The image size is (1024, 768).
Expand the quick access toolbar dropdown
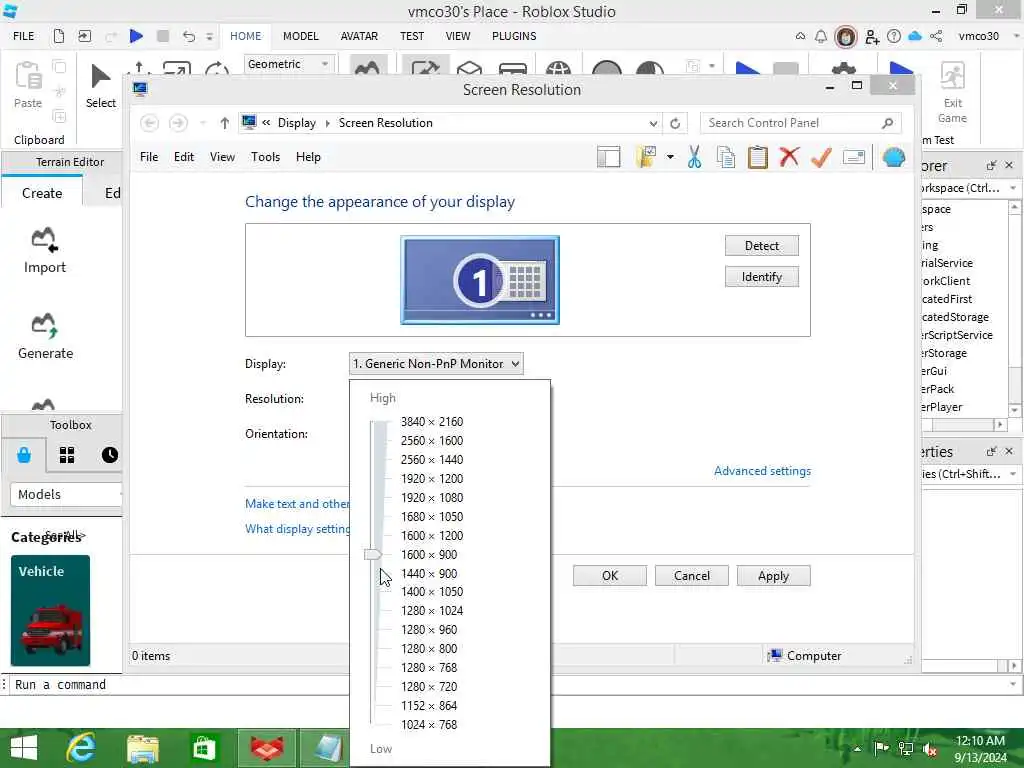pyautogui.click(x=210, y=37)
